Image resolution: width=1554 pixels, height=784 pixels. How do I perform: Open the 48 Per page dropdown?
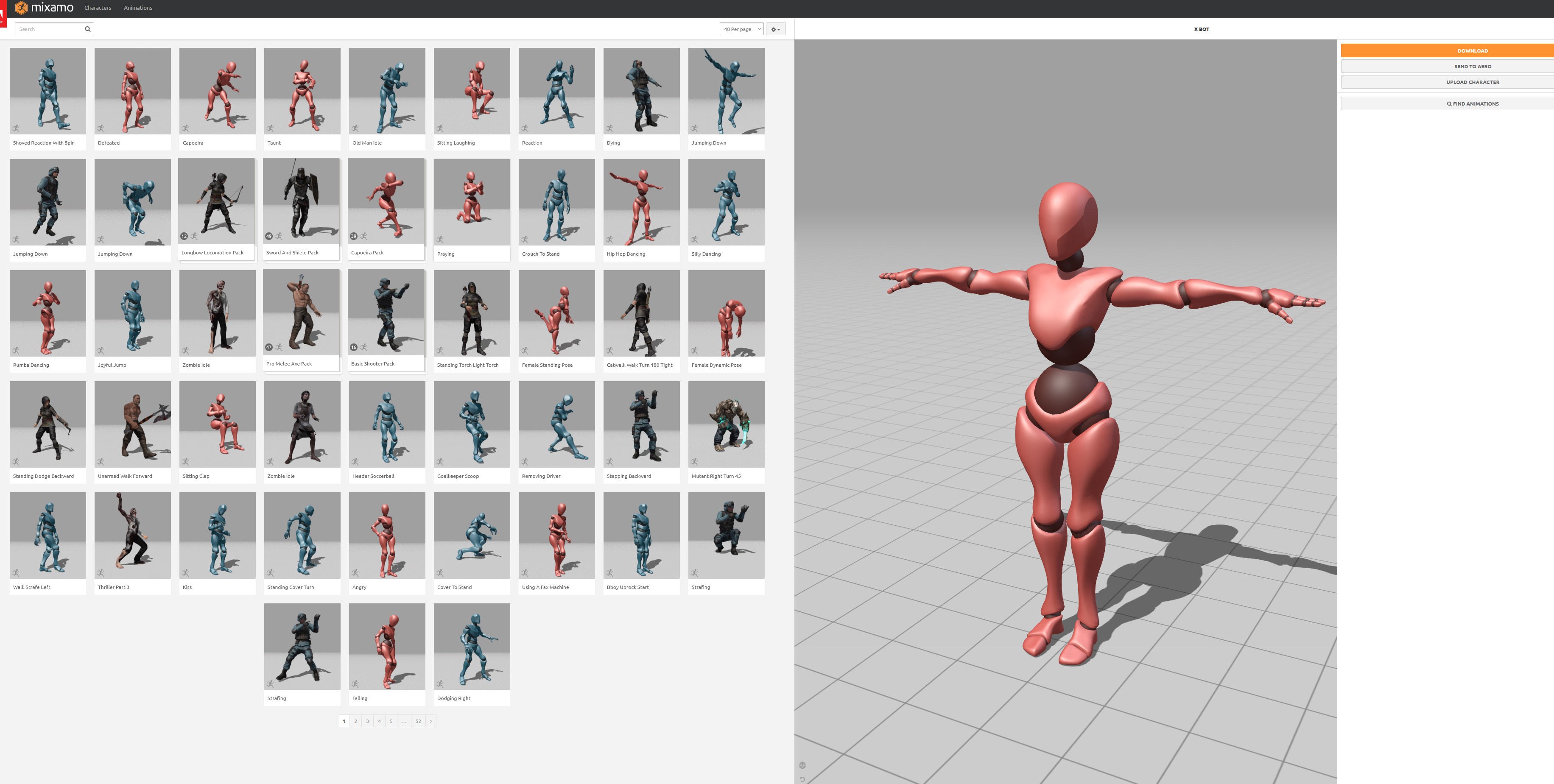(741, 29)
